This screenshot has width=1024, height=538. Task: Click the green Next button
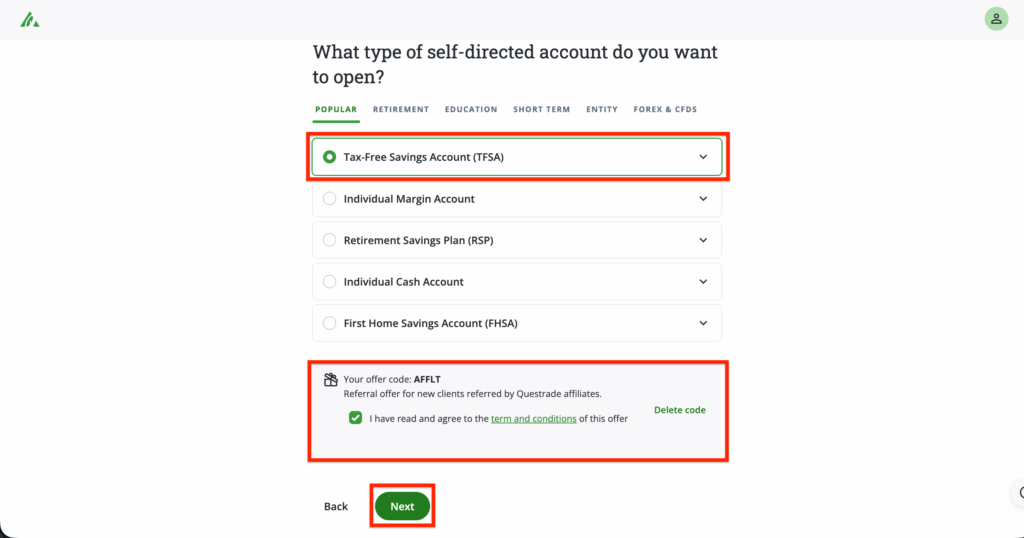coord(402,507)
